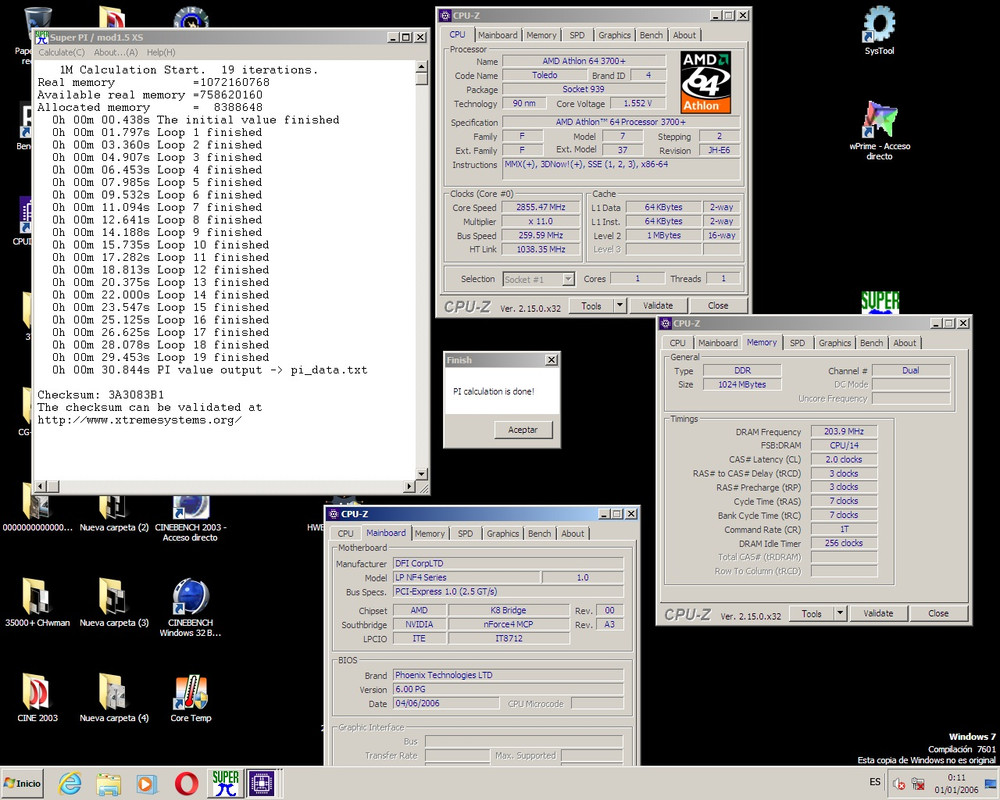
Task: Click the ES language indicator
Action: [x=875, y=782]
